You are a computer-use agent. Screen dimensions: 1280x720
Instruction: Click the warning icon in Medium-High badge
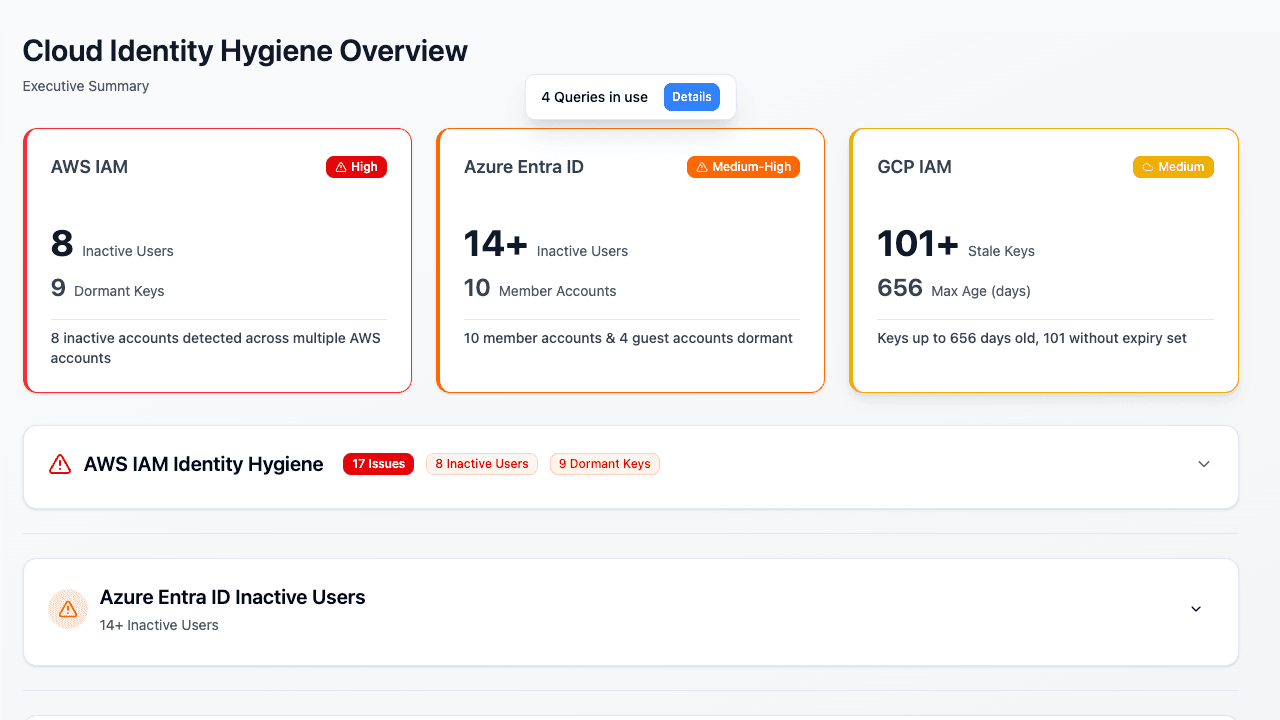click(702, 167)
